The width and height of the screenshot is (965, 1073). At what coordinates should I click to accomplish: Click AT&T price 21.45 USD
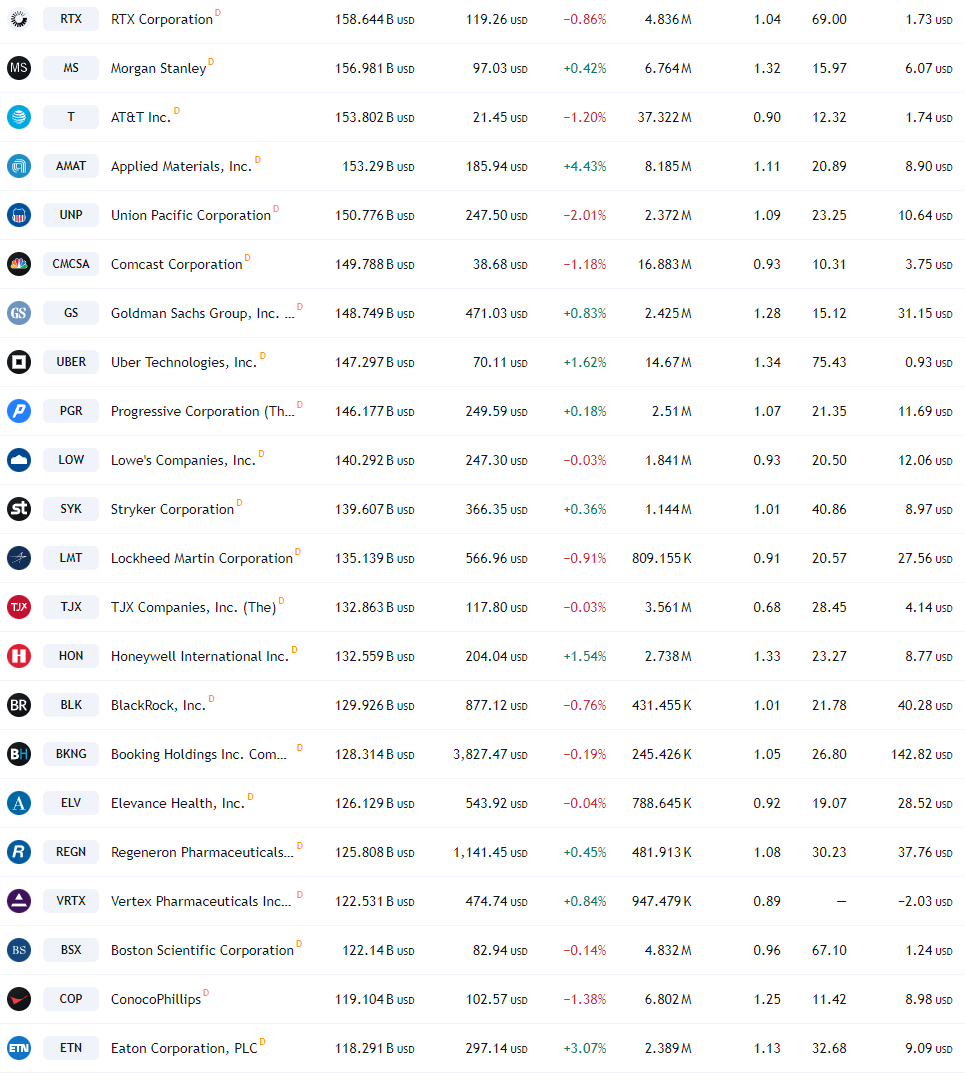500,118
